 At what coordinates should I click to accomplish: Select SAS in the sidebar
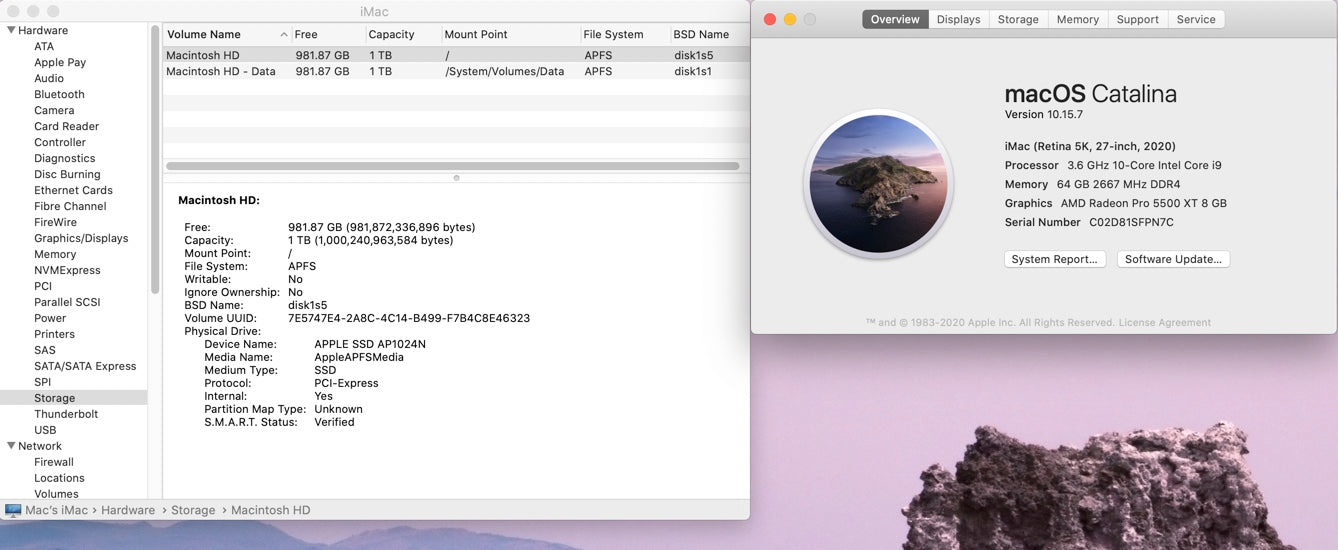point(45,350)
